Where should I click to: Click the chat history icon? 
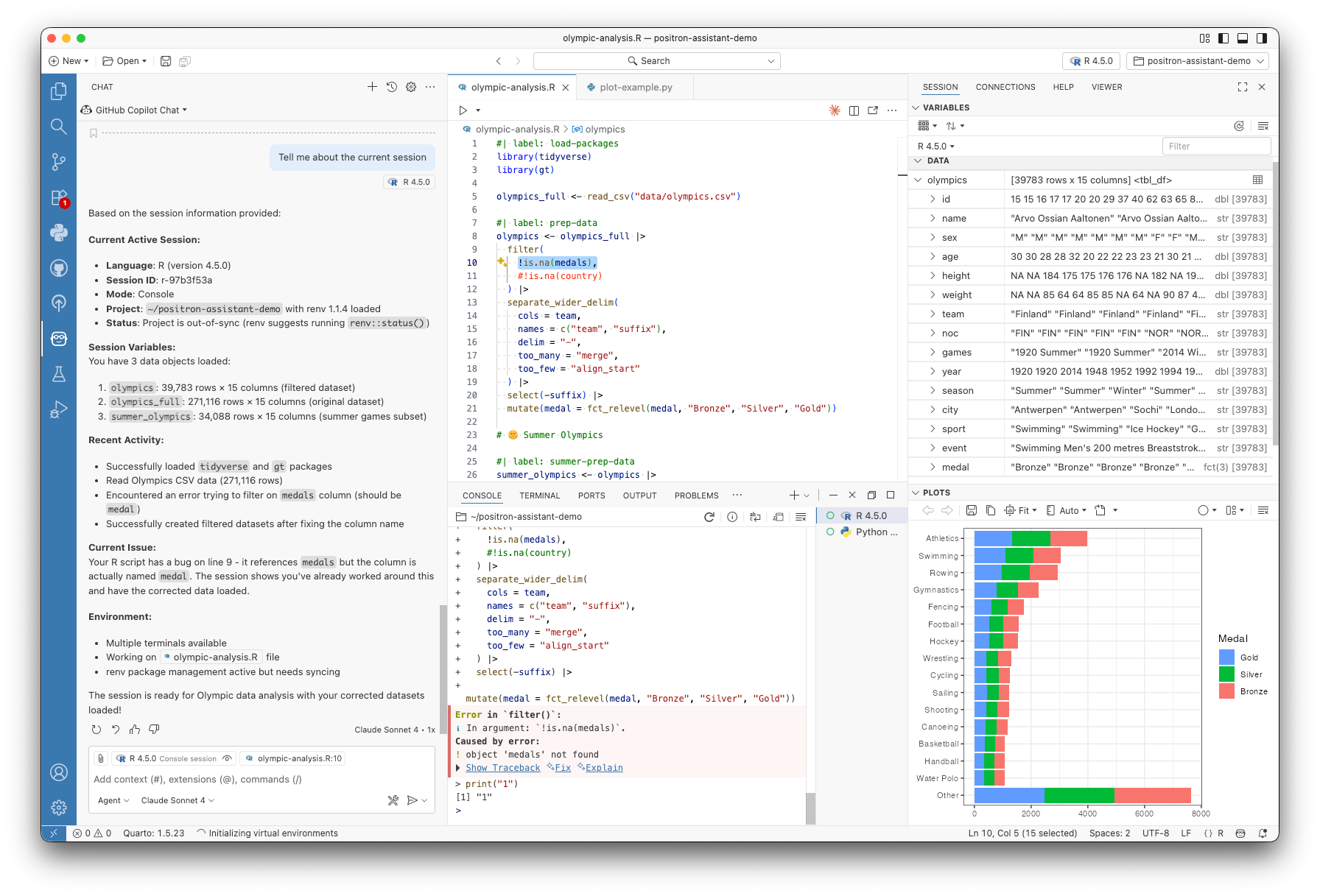(392, 87)
